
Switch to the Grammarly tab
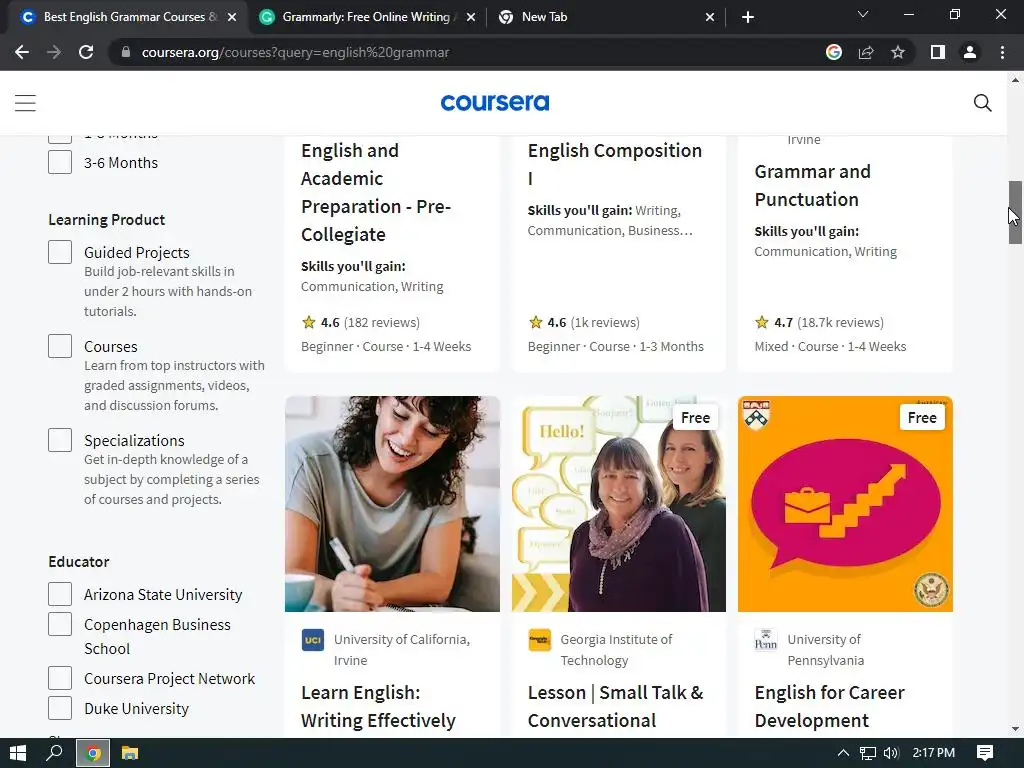(x=366, y=17)
